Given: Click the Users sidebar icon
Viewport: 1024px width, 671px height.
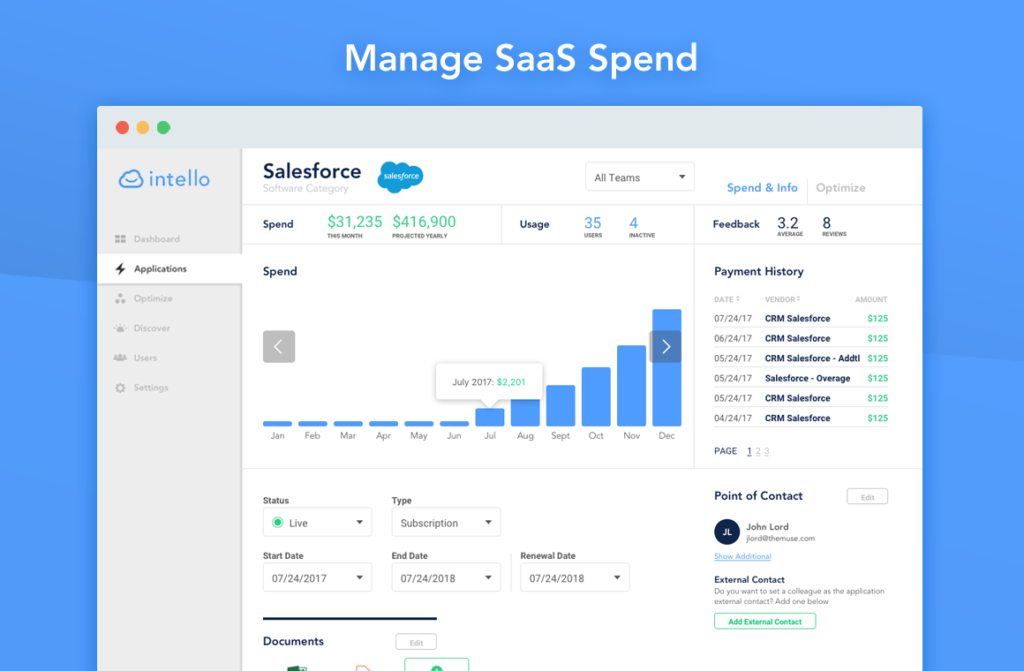Looking at the screenshot, I should pos(120,357).
